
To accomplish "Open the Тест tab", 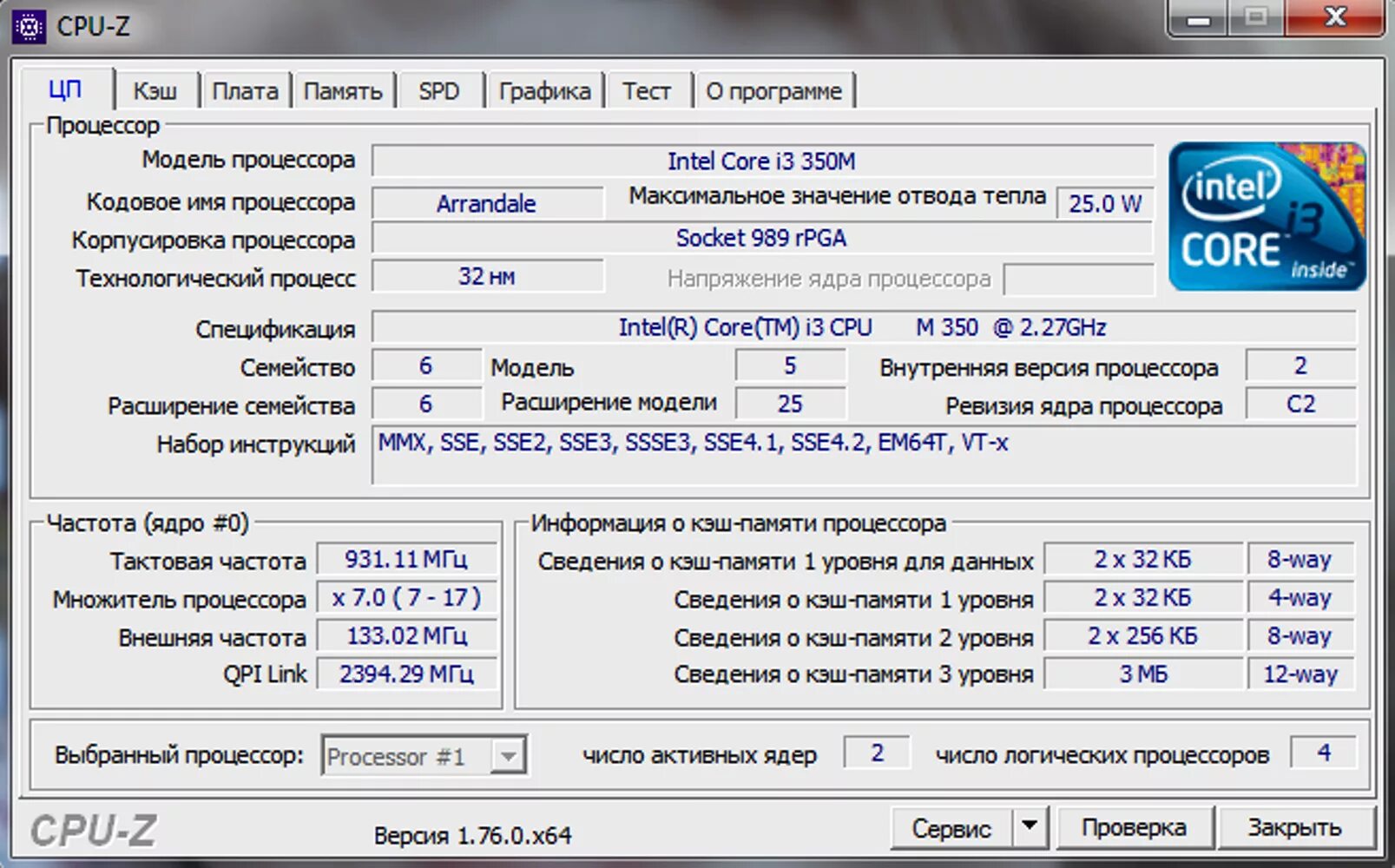I will click(x=647, y=91).
